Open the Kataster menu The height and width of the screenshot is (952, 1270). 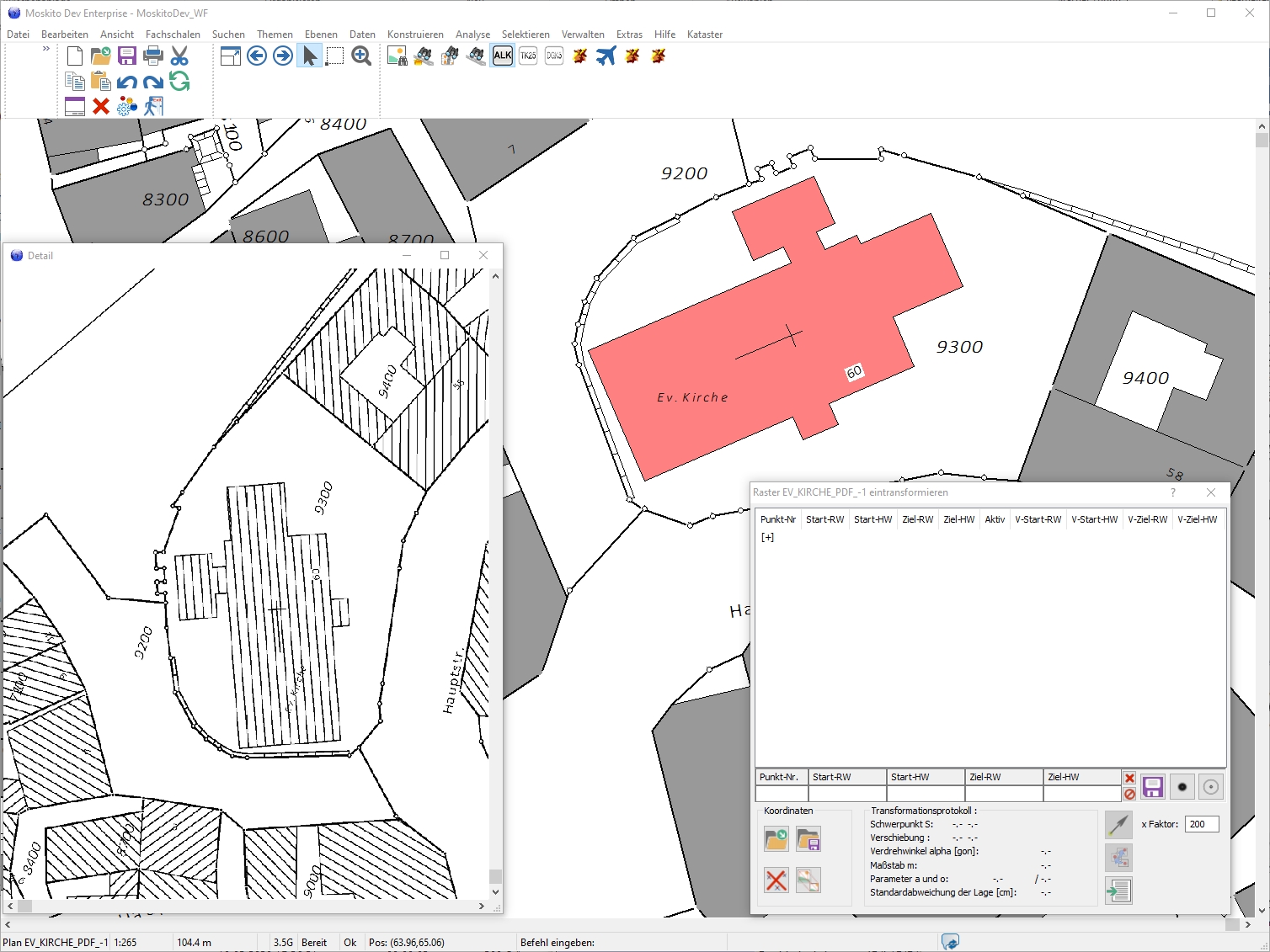(704, 35)
